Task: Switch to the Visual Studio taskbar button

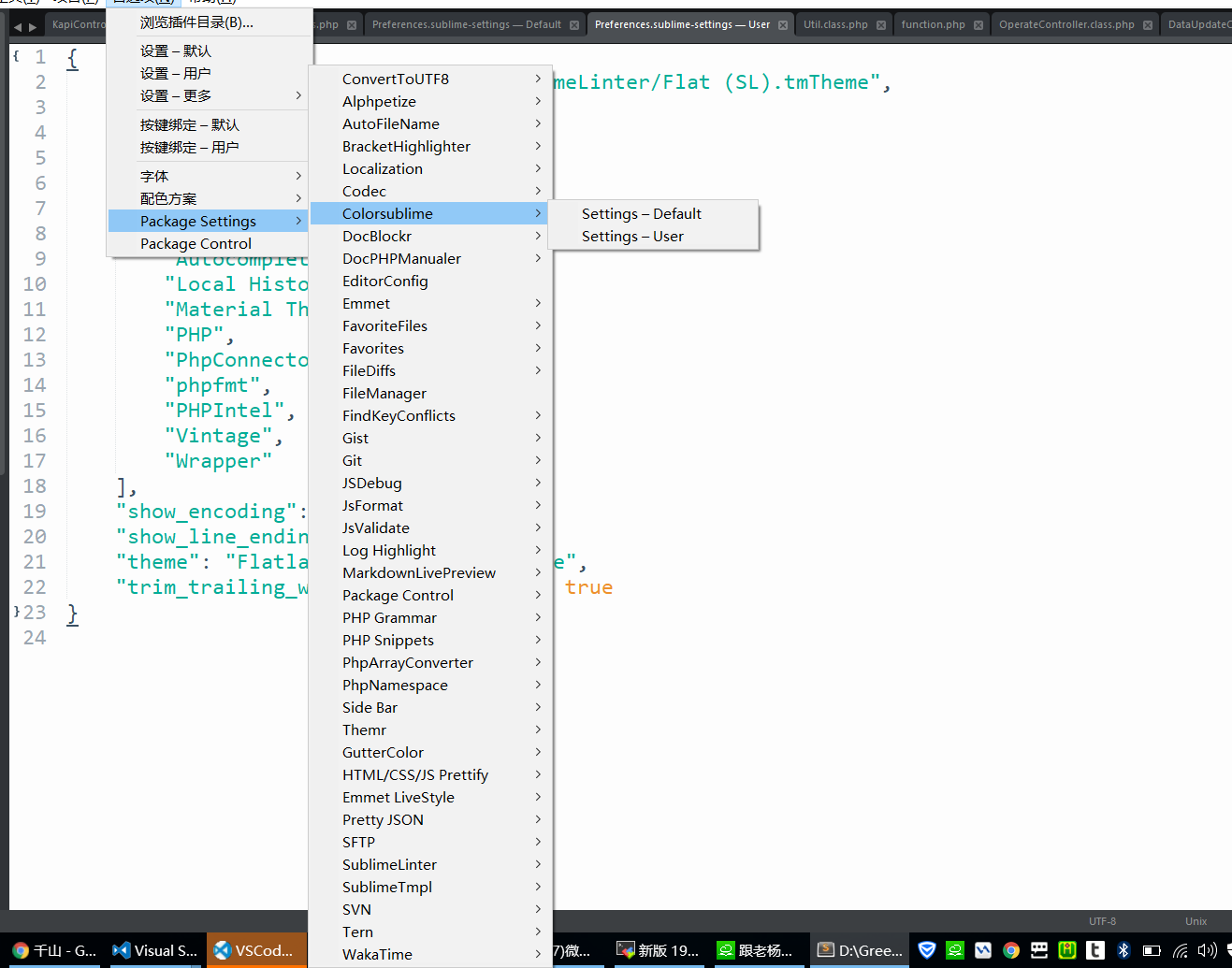Action: tap(154, 950)
